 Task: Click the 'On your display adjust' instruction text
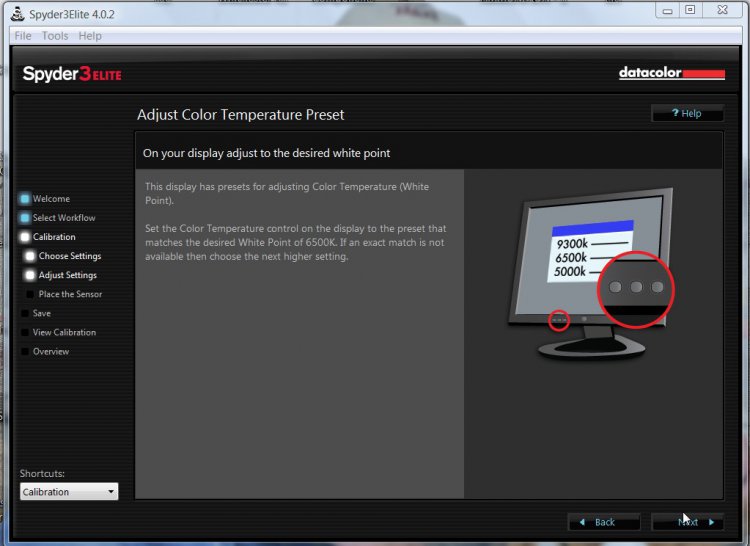[266, 153]
